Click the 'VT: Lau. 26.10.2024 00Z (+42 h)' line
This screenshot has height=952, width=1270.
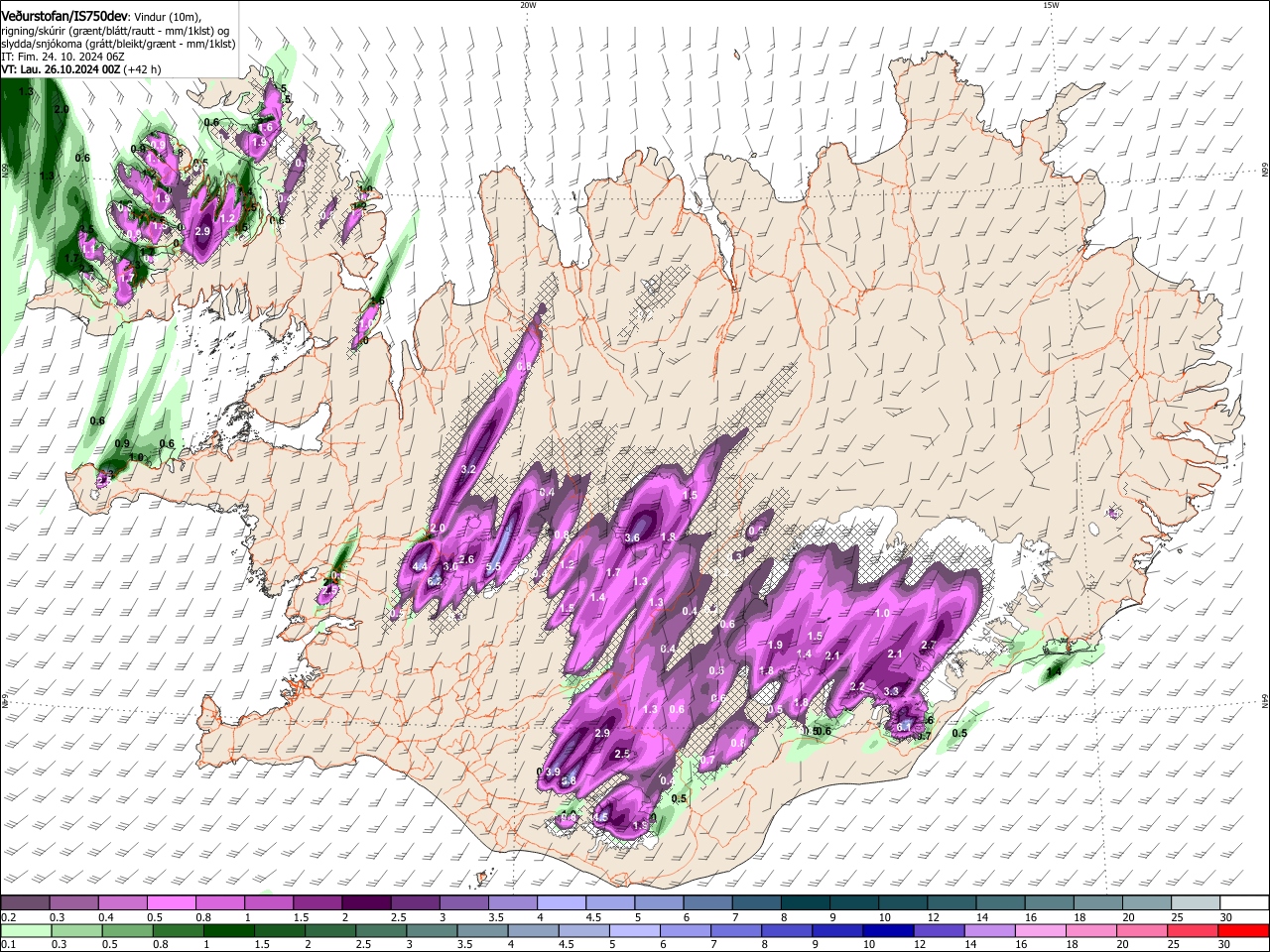point(81,69)
